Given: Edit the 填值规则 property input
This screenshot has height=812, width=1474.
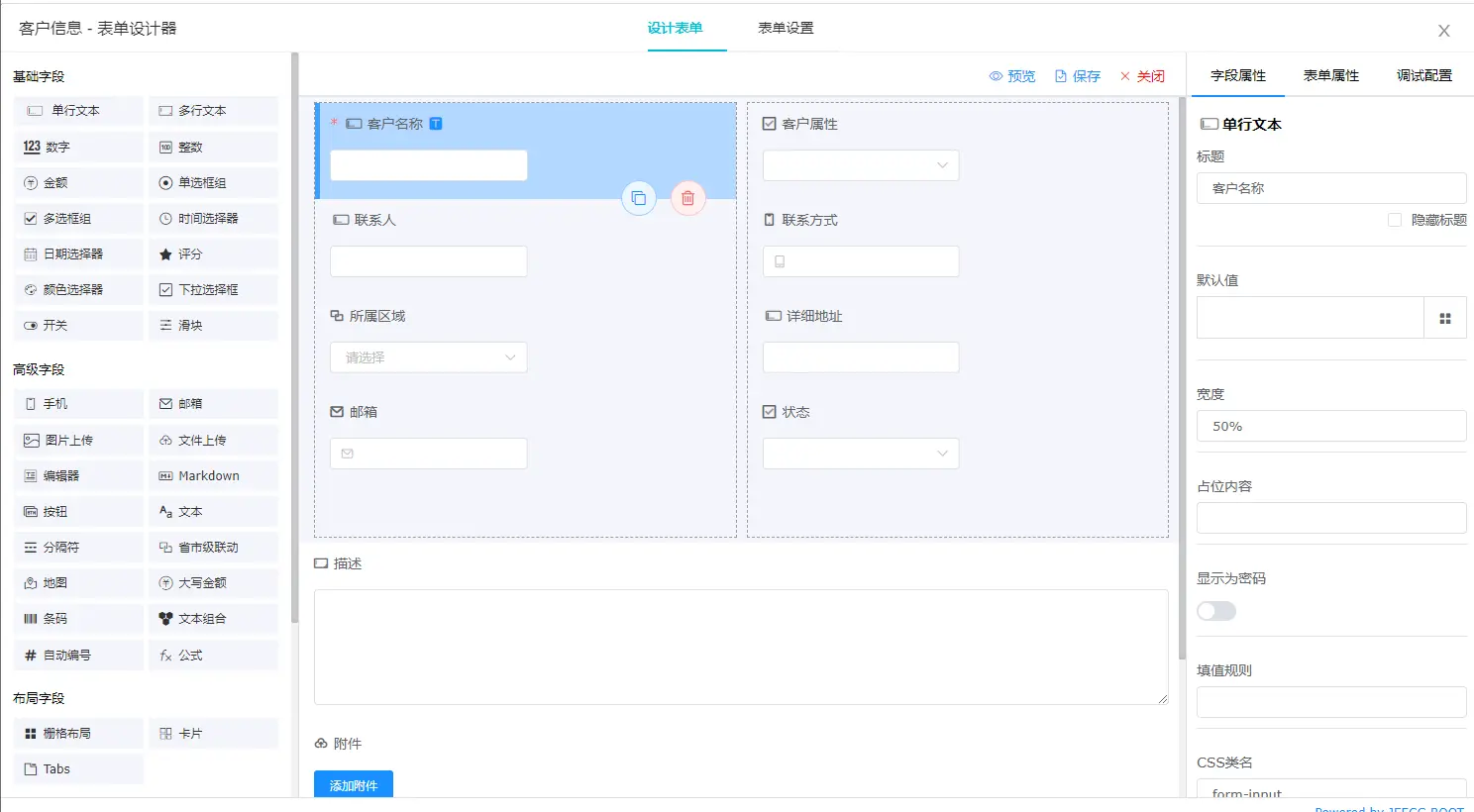Looking at the screenshot, I should click(1331, 702).
